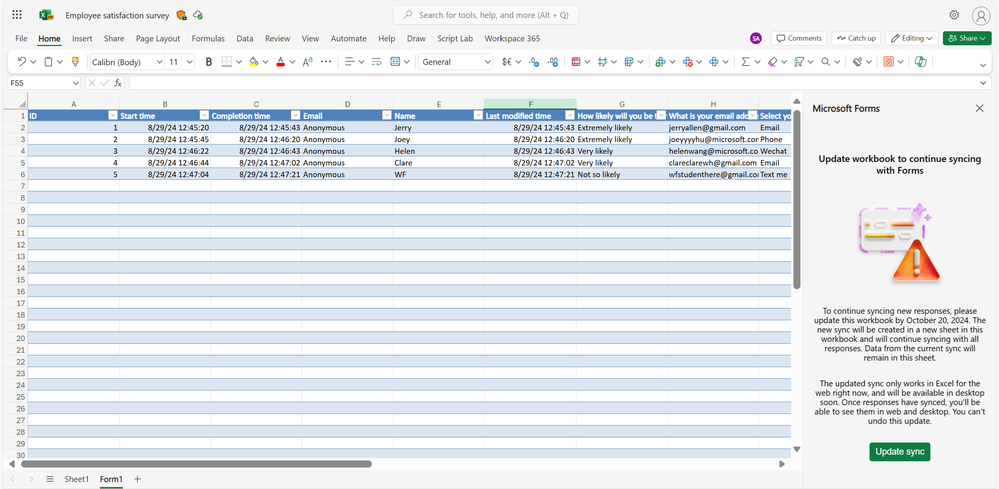Expand the formula bar chevron
The image size is (999, 489).
point(984,83)
